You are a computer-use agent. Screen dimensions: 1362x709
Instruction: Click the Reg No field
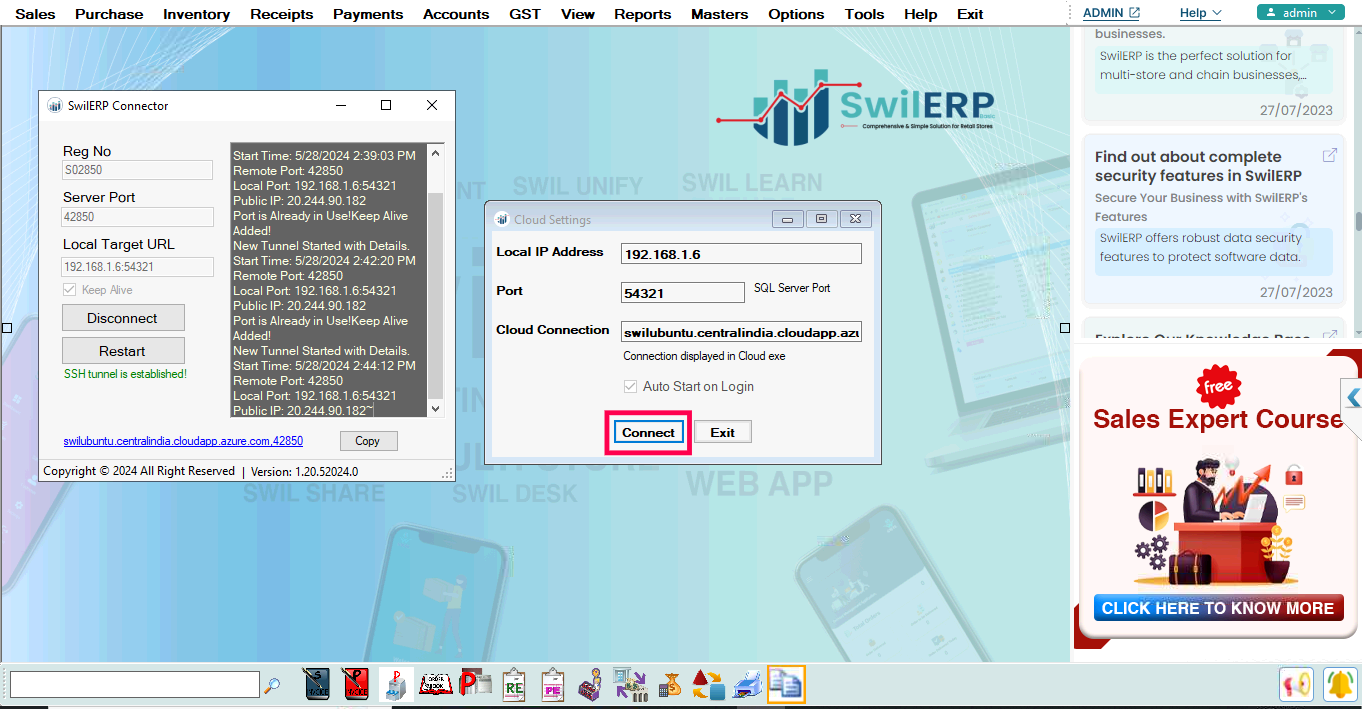click(x=138, y=171)
